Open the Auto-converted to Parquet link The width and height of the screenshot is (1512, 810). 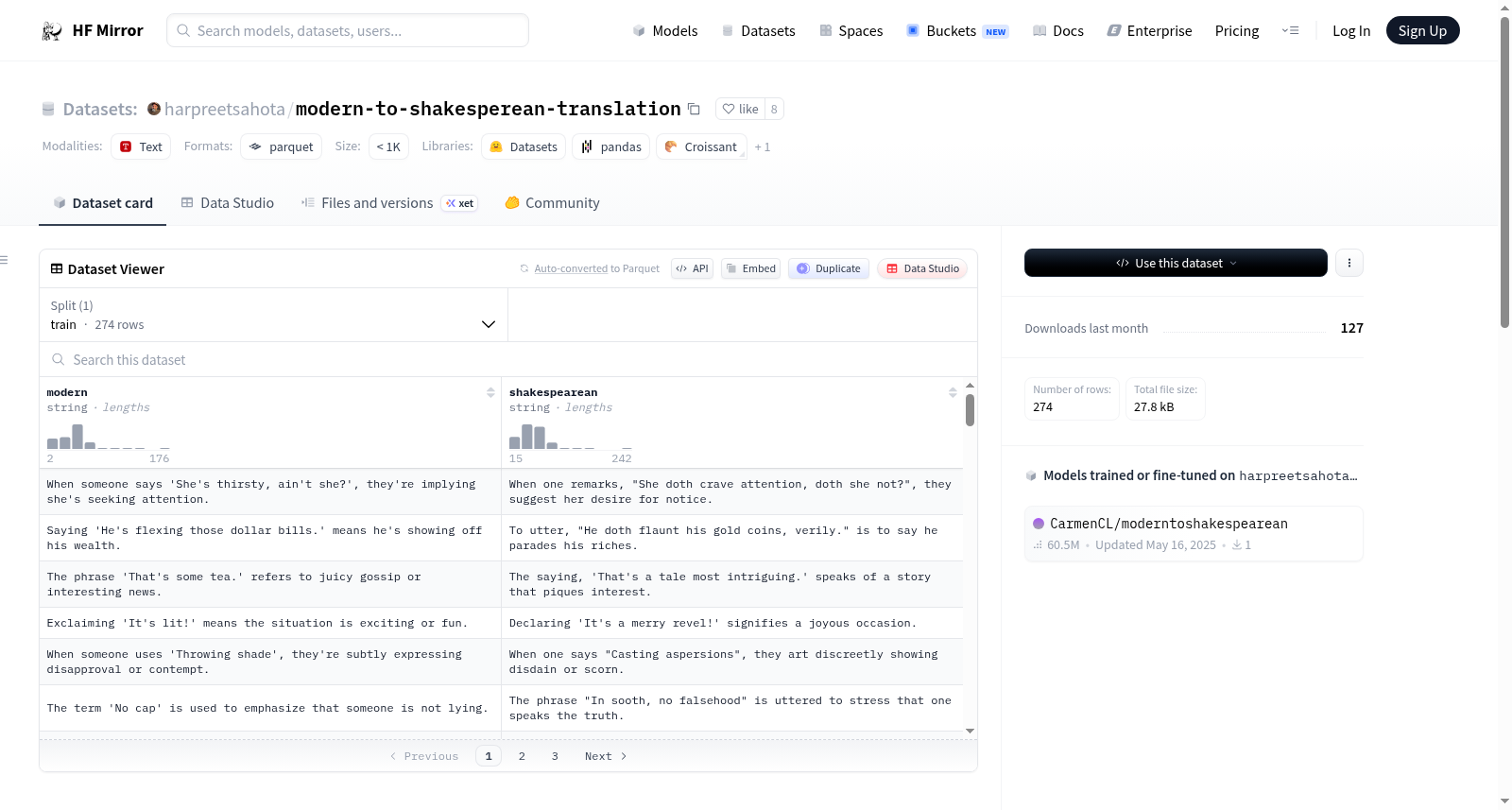(x=596, y=268)
